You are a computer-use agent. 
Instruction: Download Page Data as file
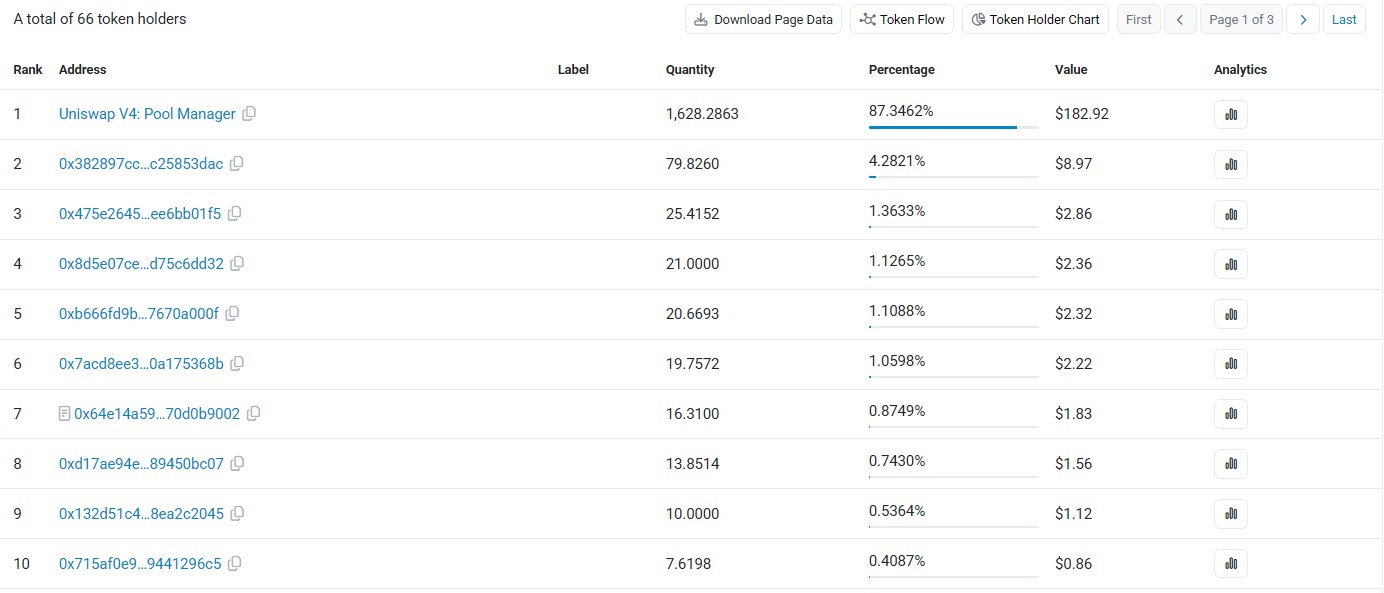(764, 19)
